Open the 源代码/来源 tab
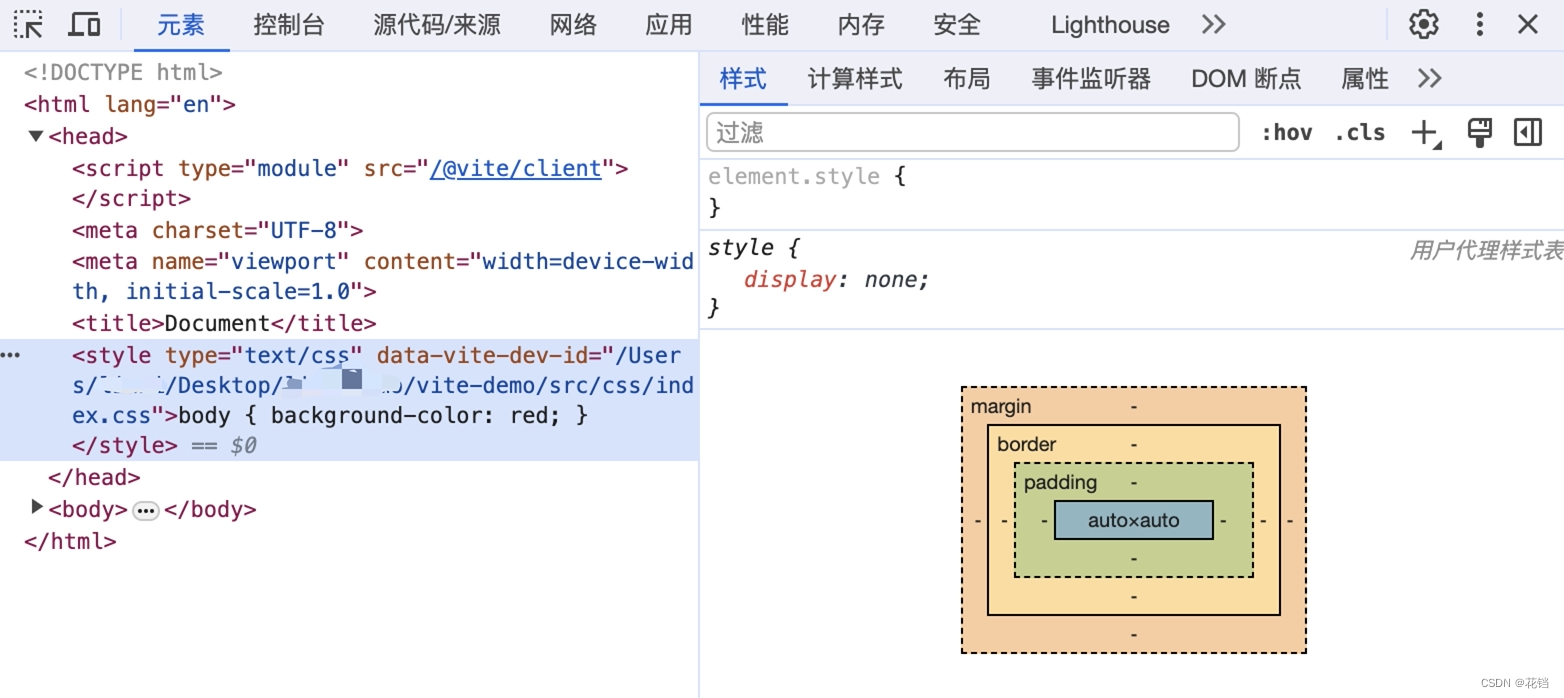The width and height of the screenshot is (1564, 698). pos(437,25)
